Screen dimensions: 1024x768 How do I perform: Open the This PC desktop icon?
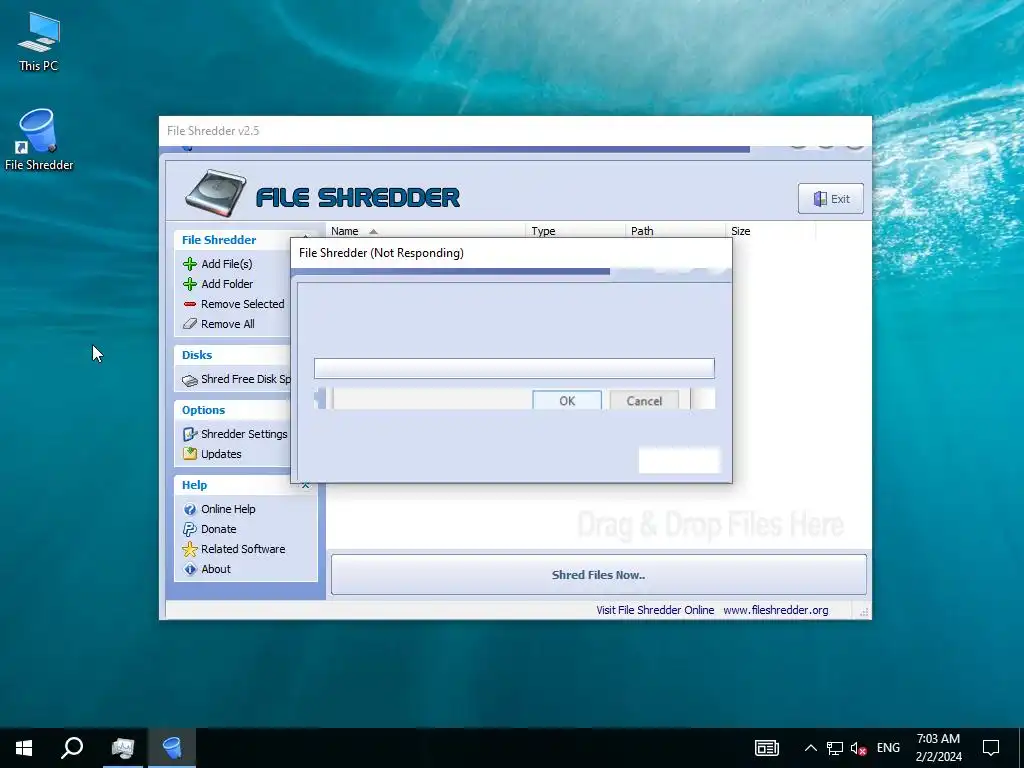click(39, 41)
